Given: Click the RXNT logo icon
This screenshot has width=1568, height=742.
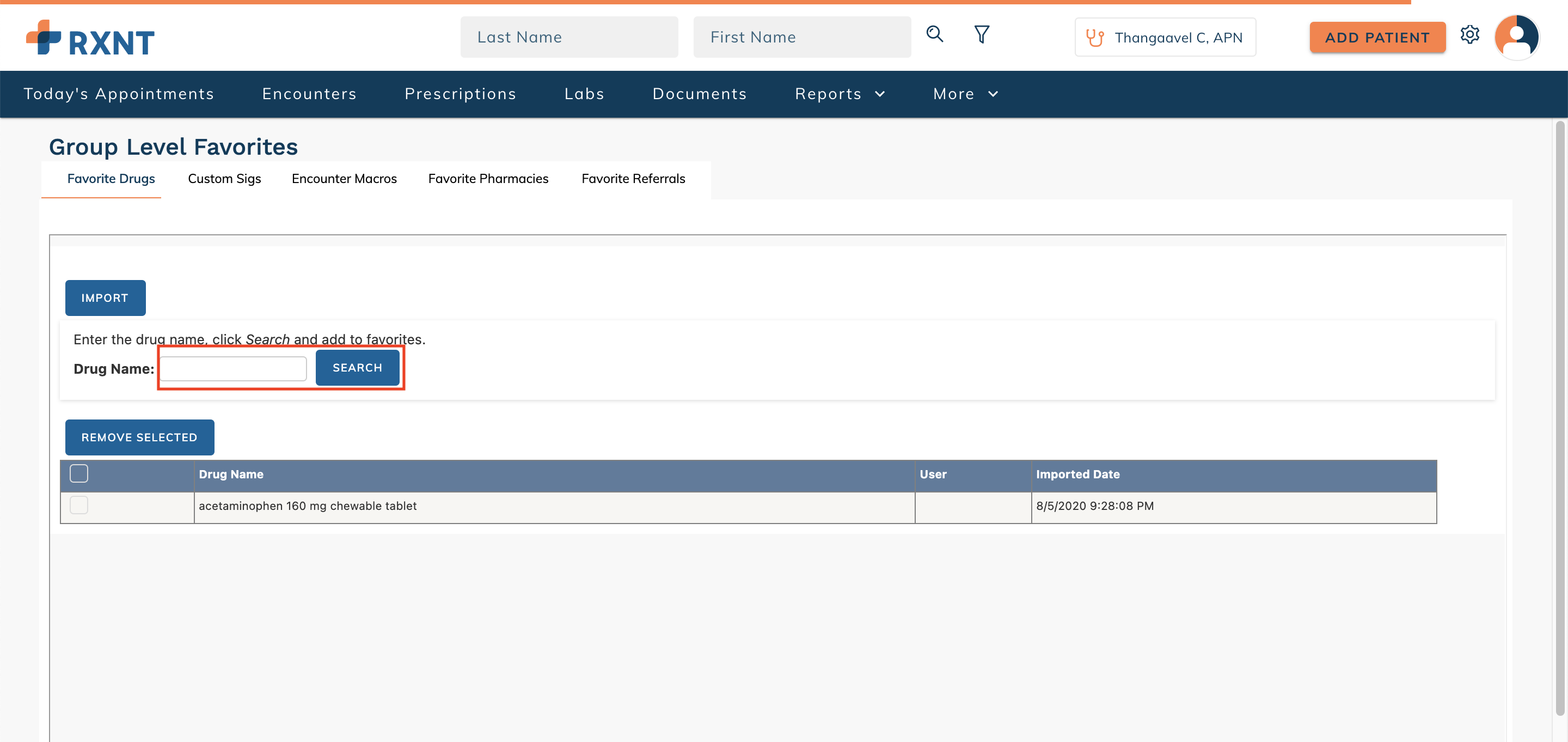Looking at the screenshot, I should [44, 38].
